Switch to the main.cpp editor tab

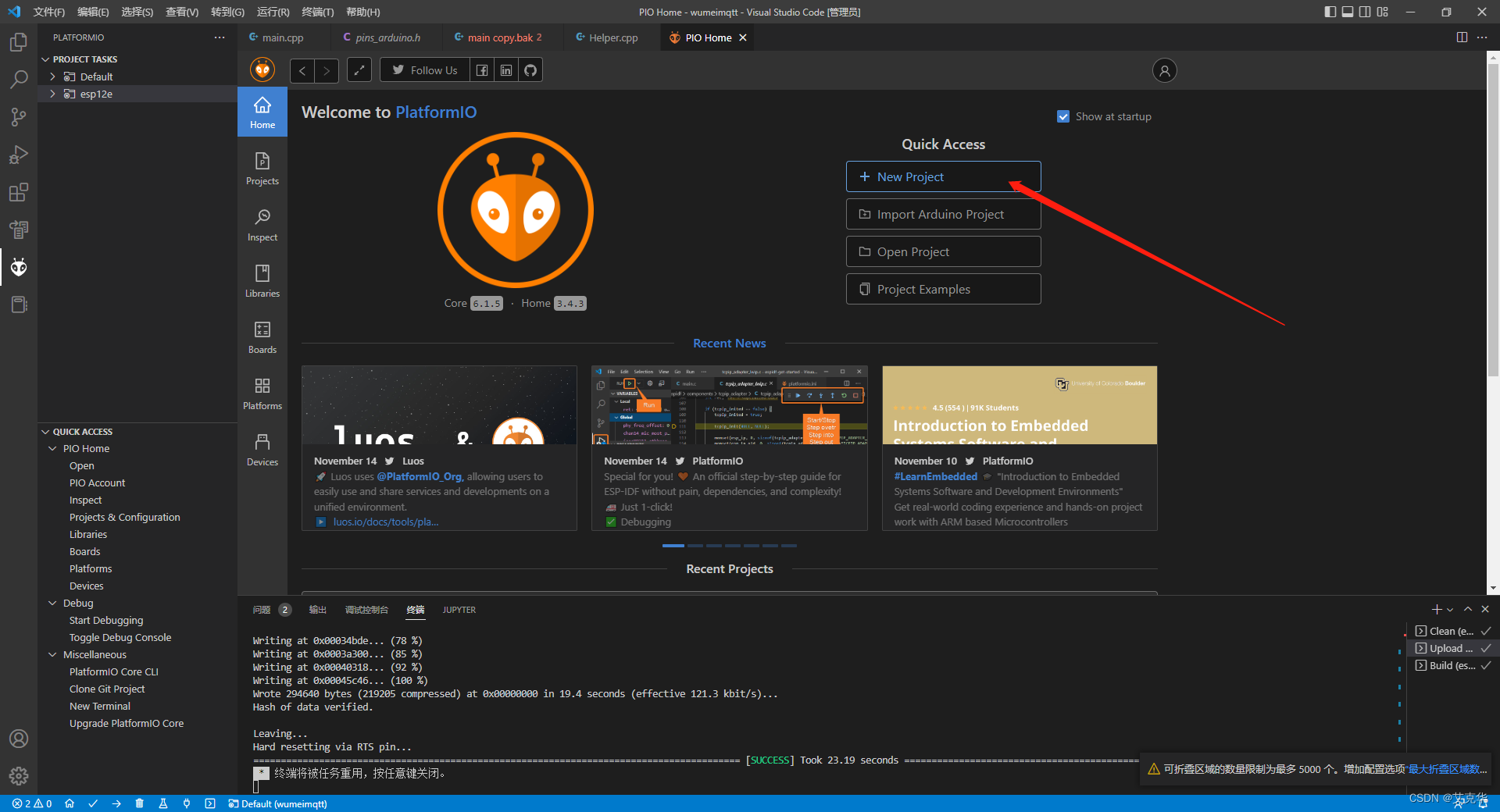click(x=283, y=37)
